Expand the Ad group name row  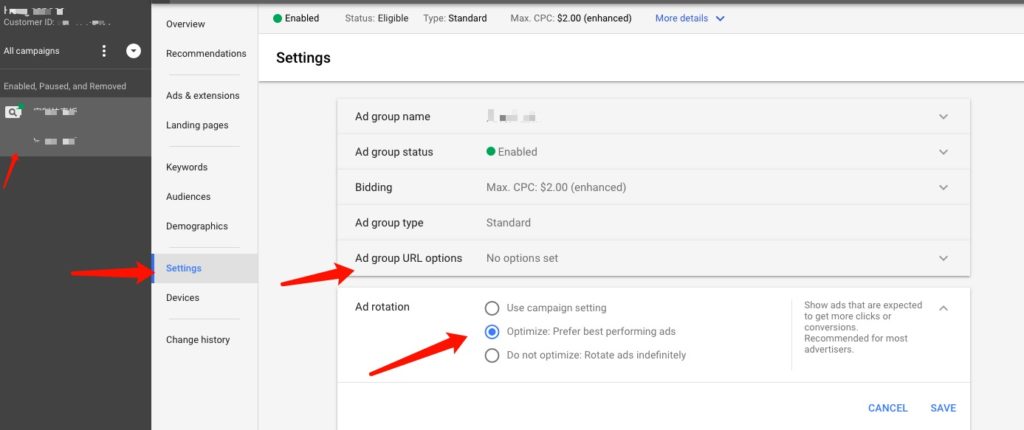[942, 117]
